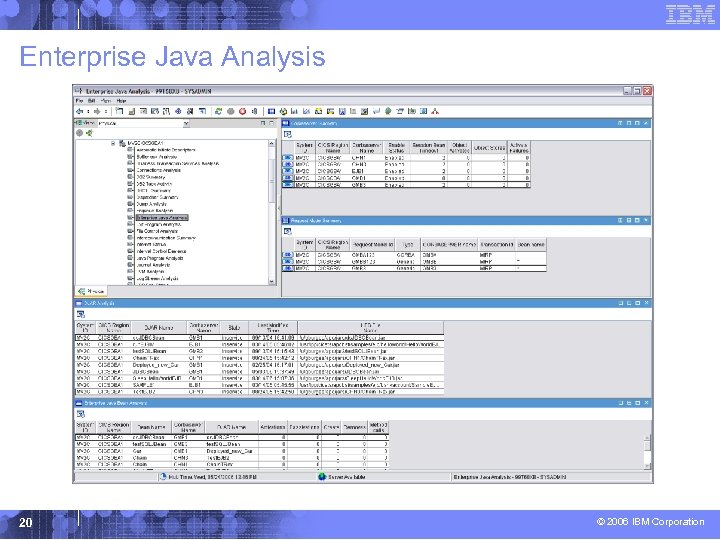Click the link icon under the DJAR Analysis header

[80, 314]
